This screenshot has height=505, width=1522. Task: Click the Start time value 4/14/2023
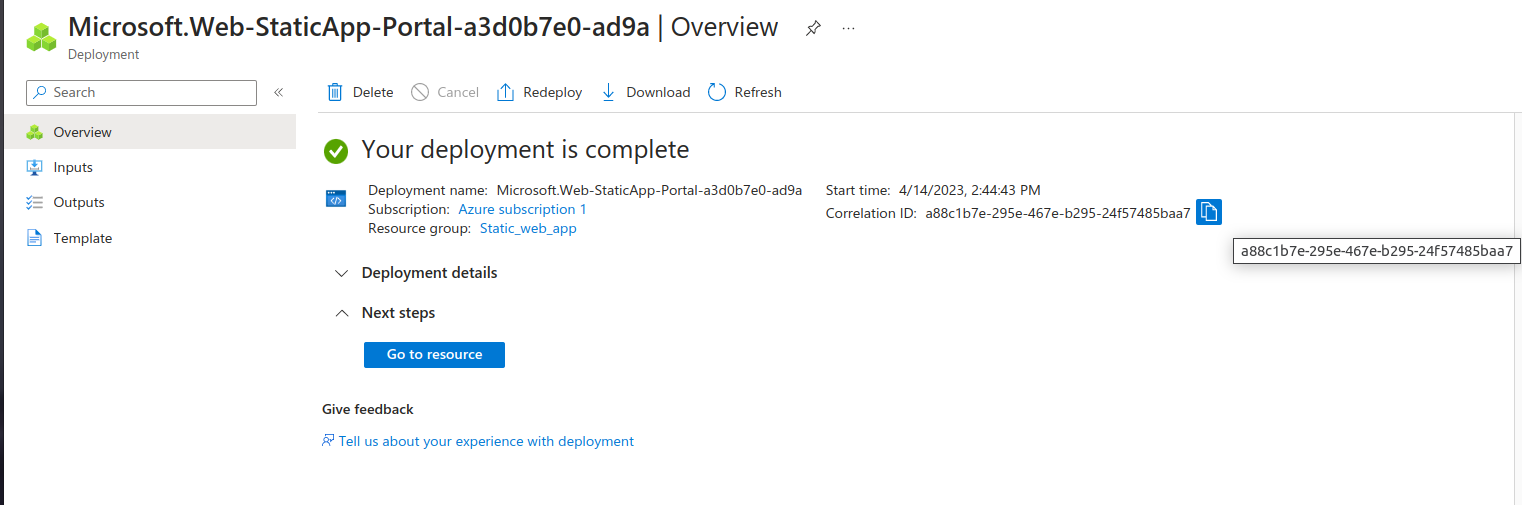[969, 190]
